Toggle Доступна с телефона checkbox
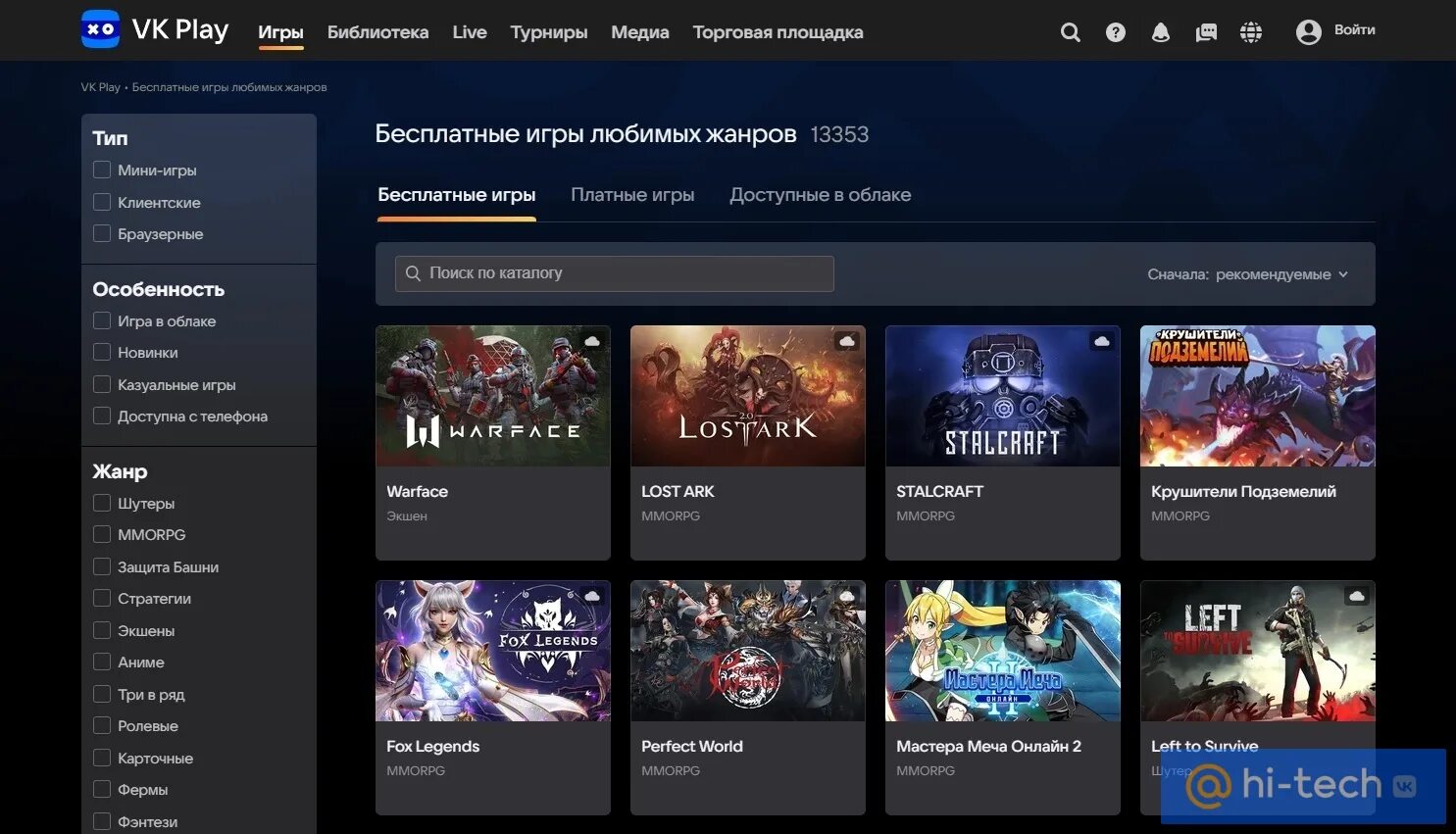 pyautogui.click(x=102, y=416)
